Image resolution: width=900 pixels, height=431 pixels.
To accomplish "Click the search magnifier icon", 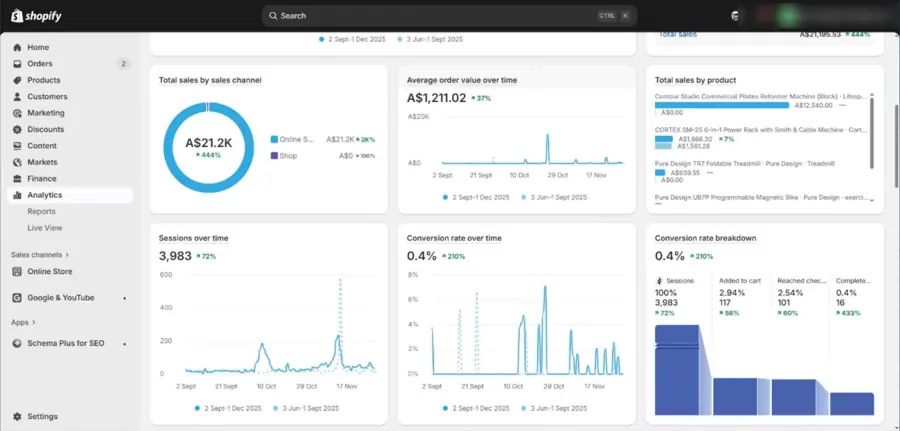I will pyautogui.click(x=273, y=15).
